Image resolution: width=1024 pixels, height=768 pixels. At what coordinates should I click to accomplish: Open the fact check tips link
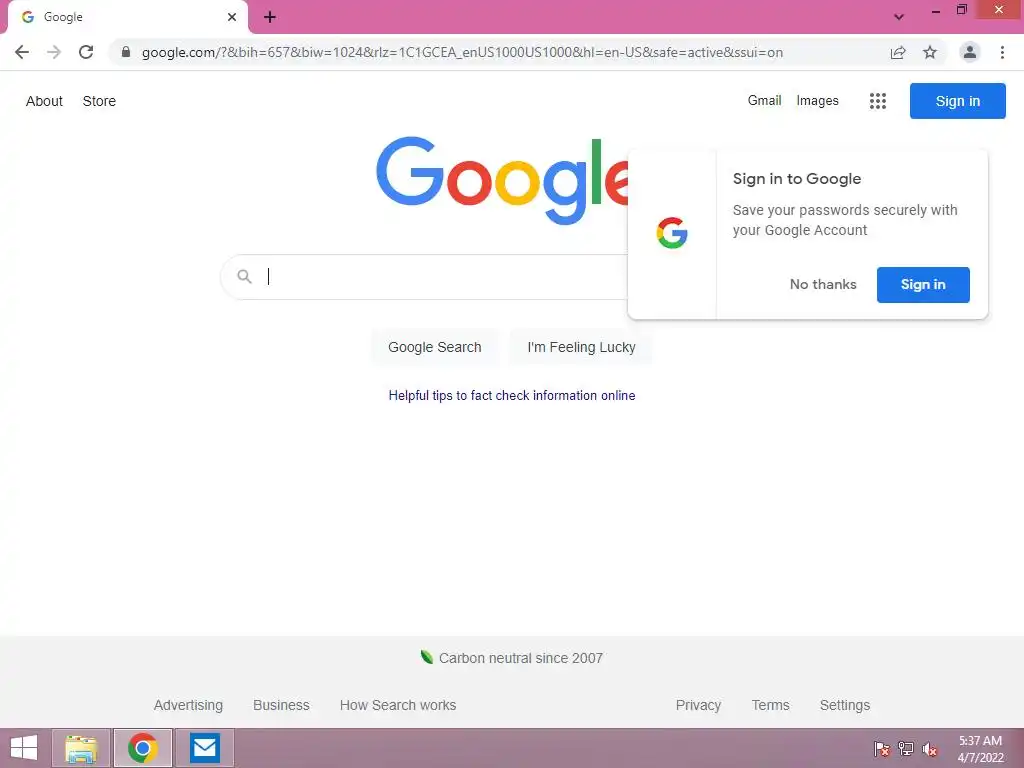[x=512, y=396]
